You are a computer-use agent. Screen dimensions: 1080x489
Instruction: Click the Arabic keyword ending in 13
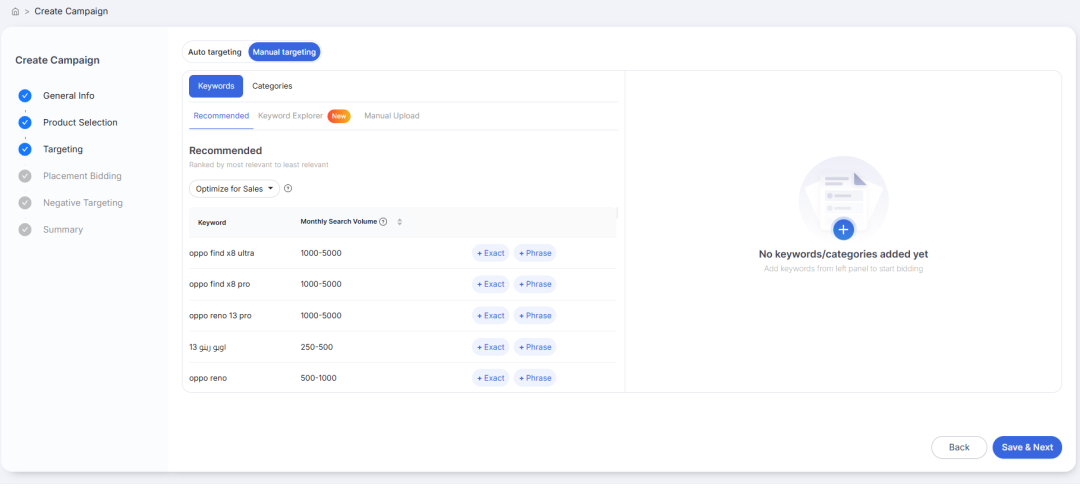click(207, 347)
